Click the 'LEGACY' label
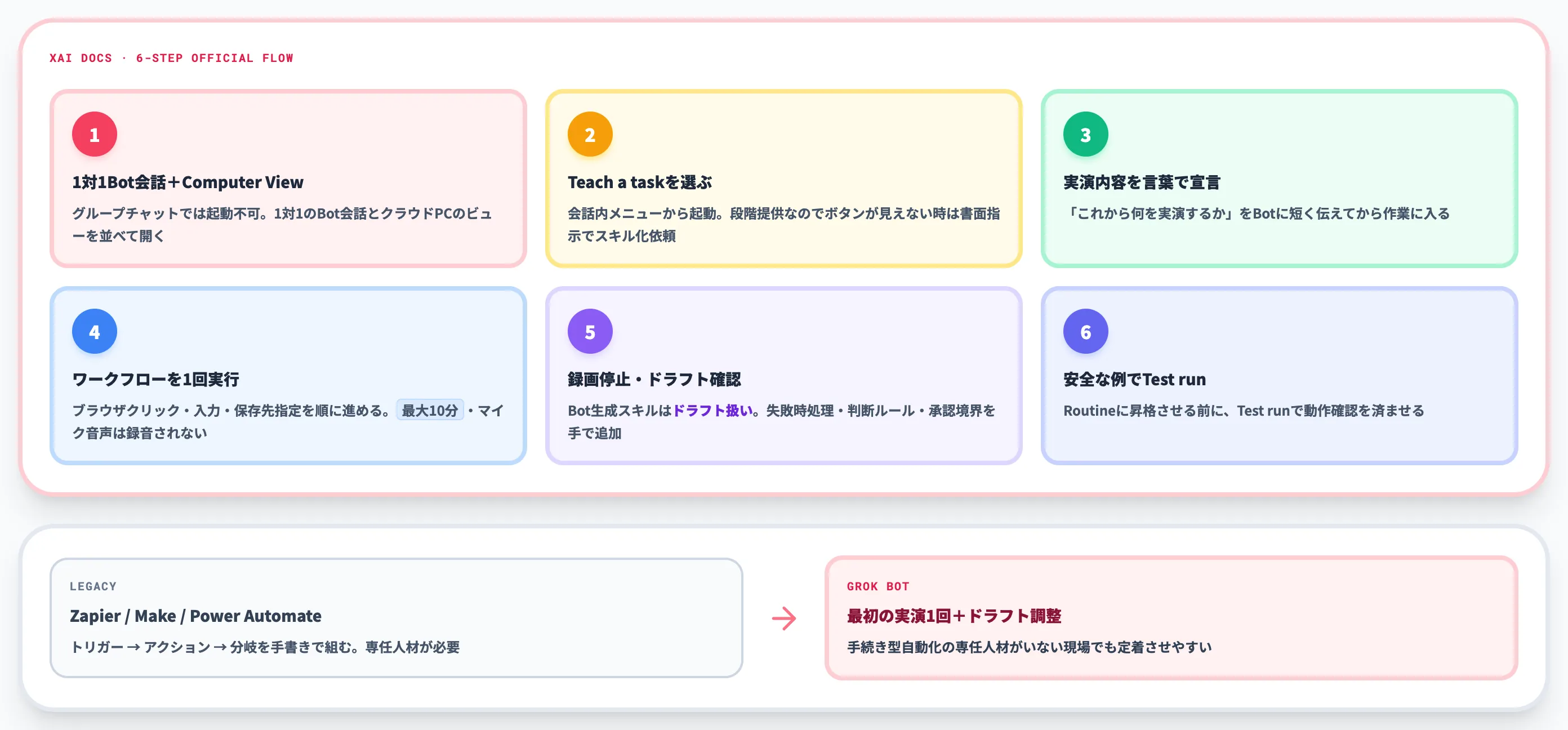 (93, 586)
